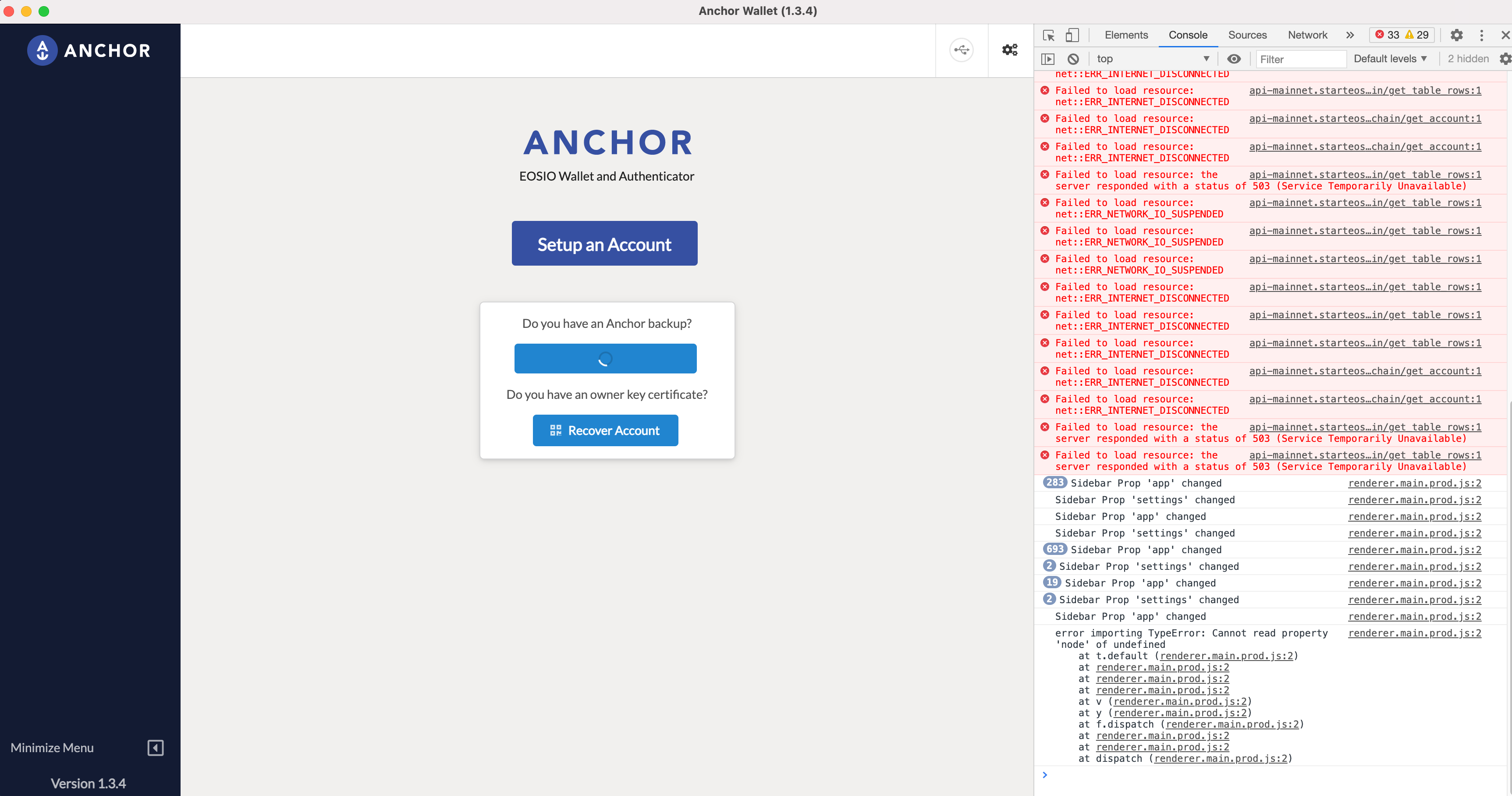Image resolution: width=1512 pixels, height=796 pixels.
Task: Click the loading spinner button under backup question
Action: point(605,359)
